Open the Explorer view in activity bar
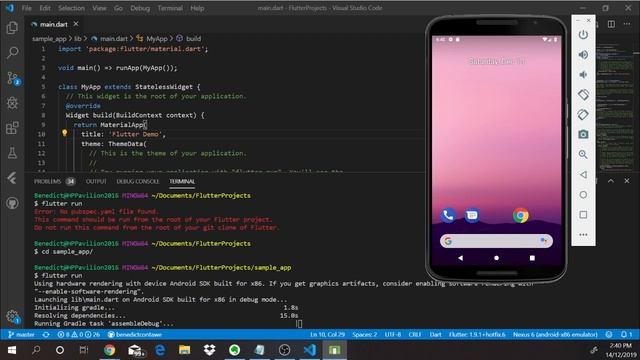 [12, 28]
